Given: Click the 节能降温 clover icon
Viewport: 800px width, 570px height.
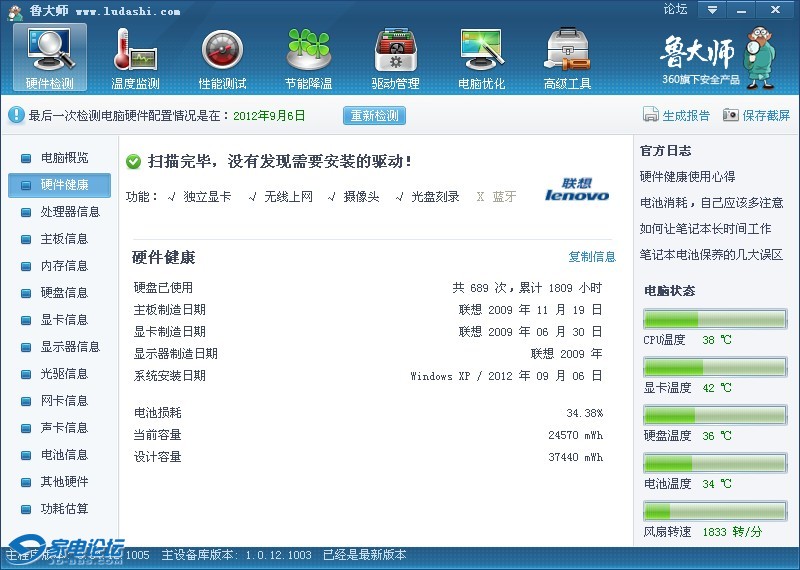Looking at the screenshot, I should [x=308, y=50].
